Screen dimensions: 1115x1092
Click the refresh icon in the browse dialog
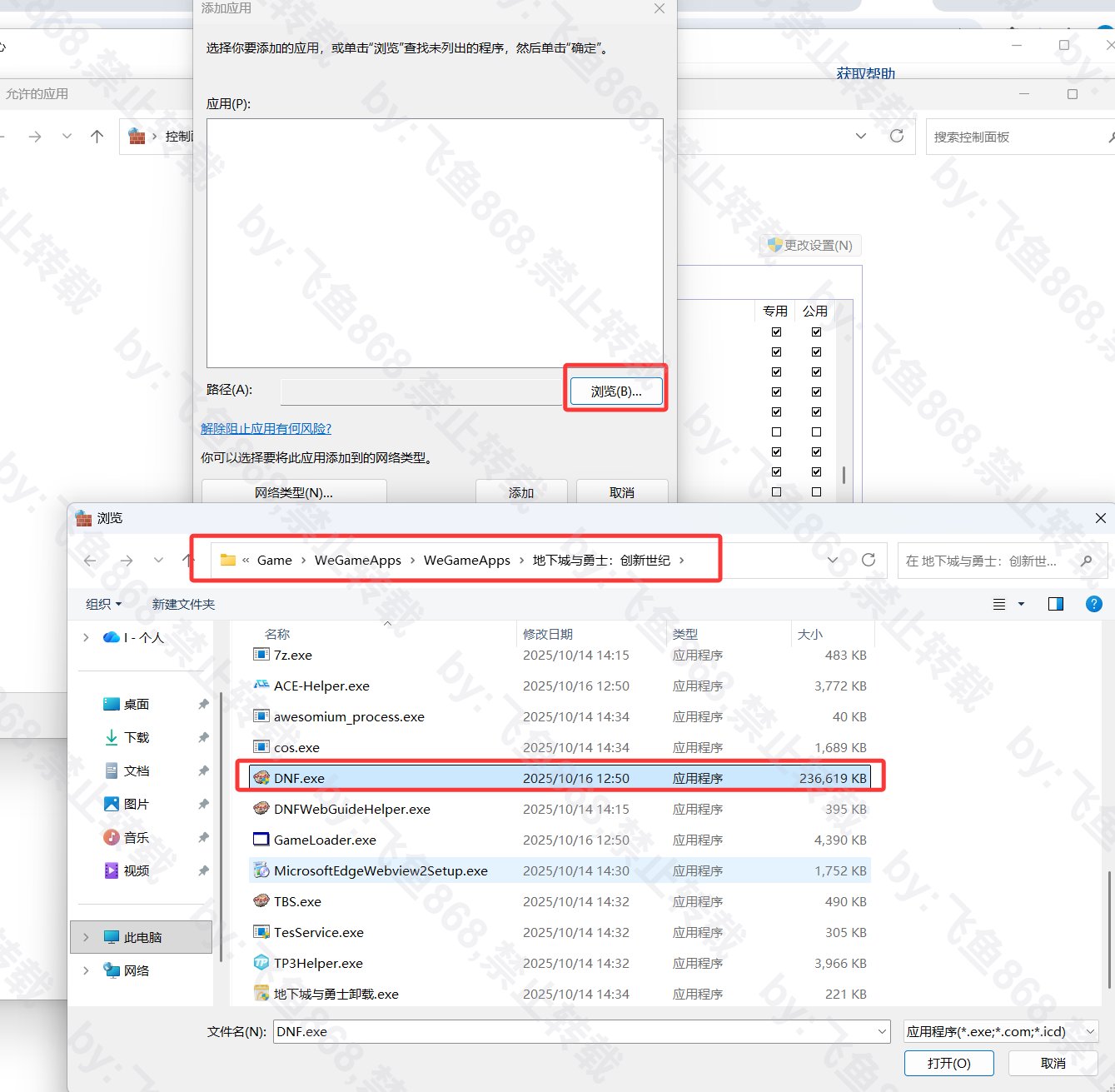click(x=869, y=560)
